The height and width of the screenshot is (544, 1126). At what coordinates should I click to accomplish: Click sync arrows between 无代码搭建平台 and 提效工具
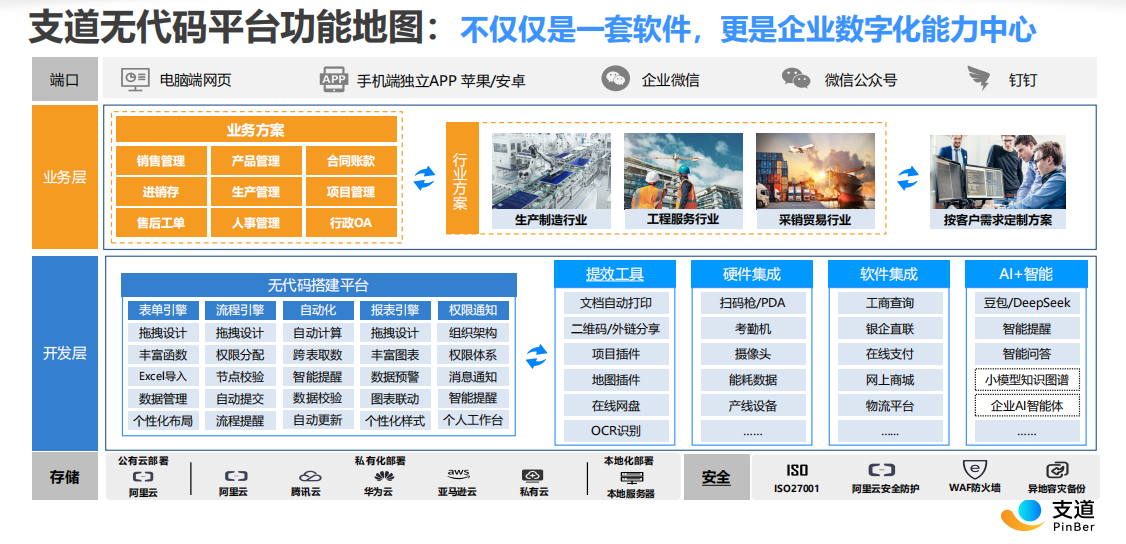[536, 355]
